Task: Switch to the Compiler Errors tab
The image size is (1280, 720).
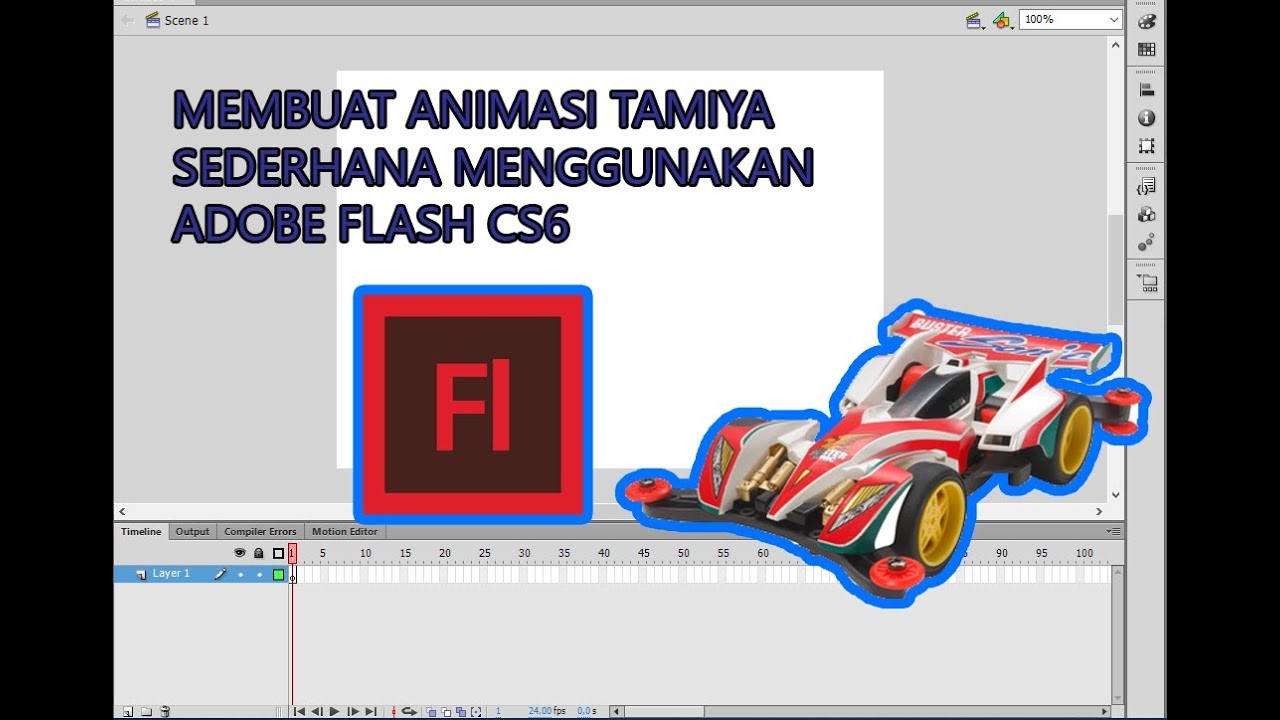Action: [x=260, y=532]
